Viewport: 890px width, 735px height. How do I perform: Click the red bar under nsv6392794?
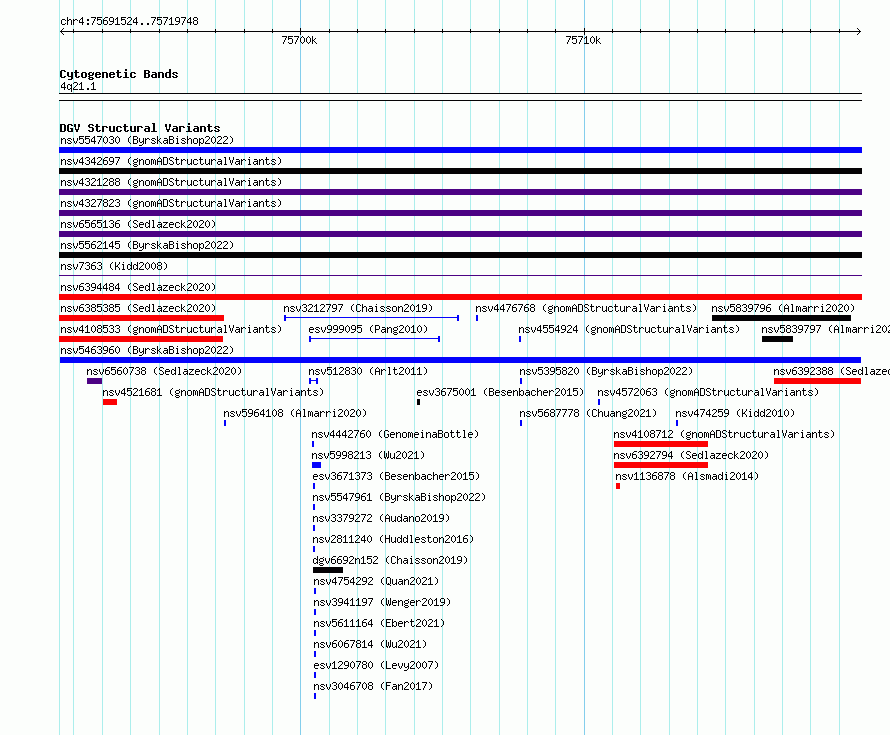661,465
